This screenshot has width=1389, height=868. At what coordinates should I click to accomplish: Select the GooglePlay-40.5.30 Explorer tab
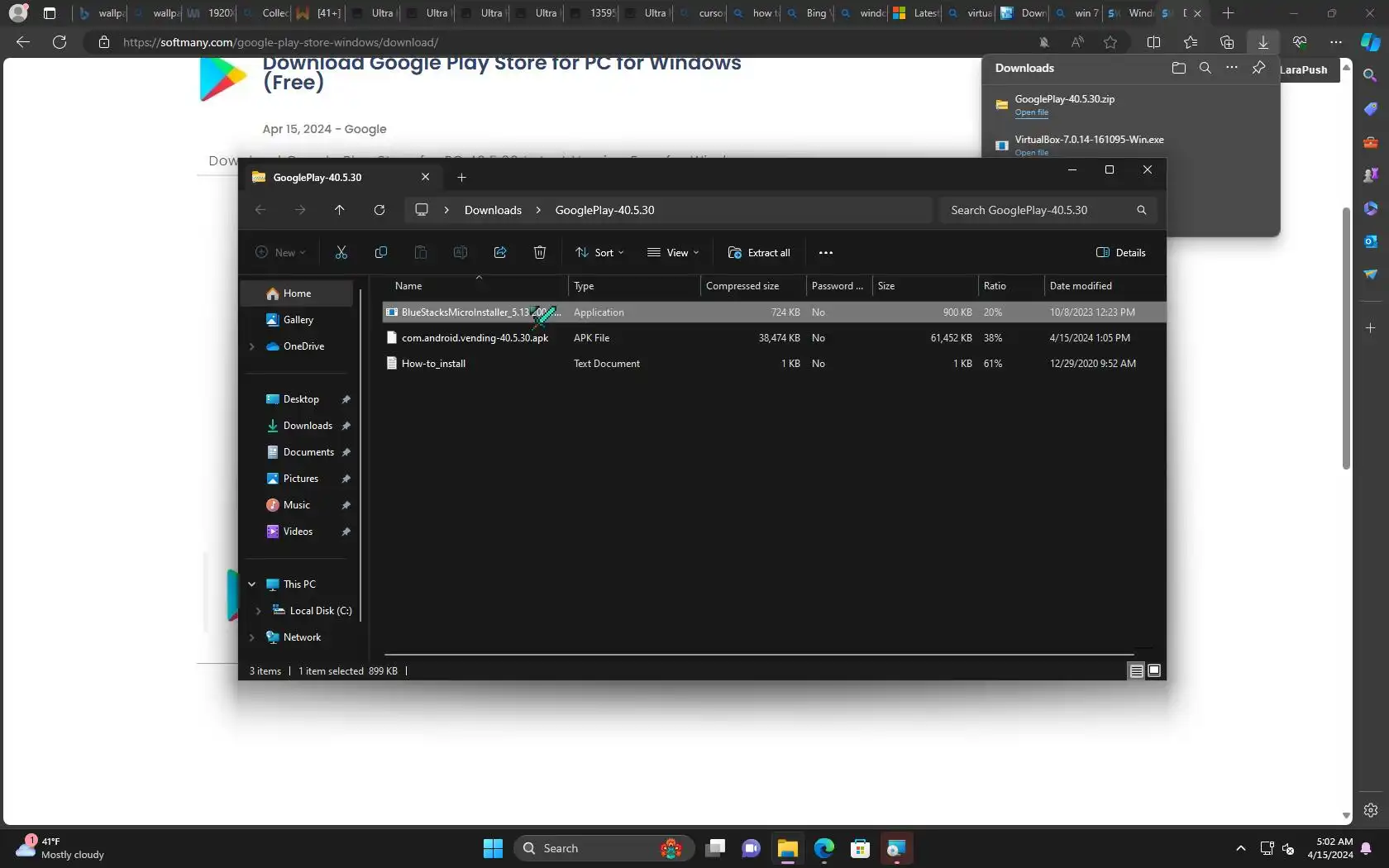(x=341, y=177)
